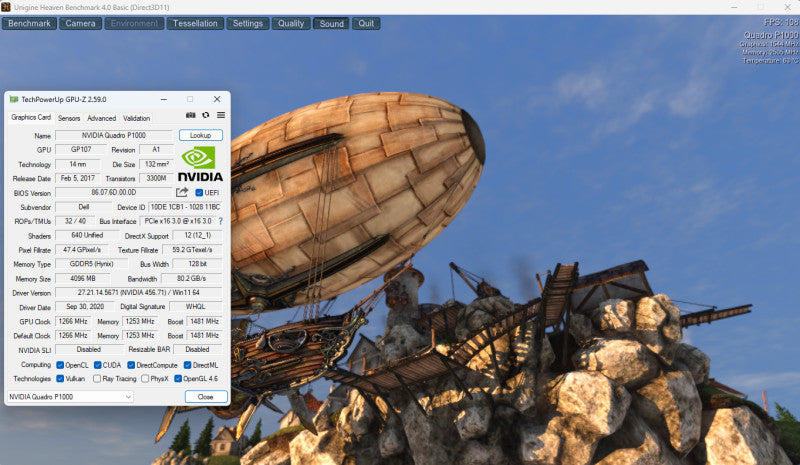Click the Resizable BAR value Disabled
Screen dimensions: 800x465
click(x=198, y=350)
